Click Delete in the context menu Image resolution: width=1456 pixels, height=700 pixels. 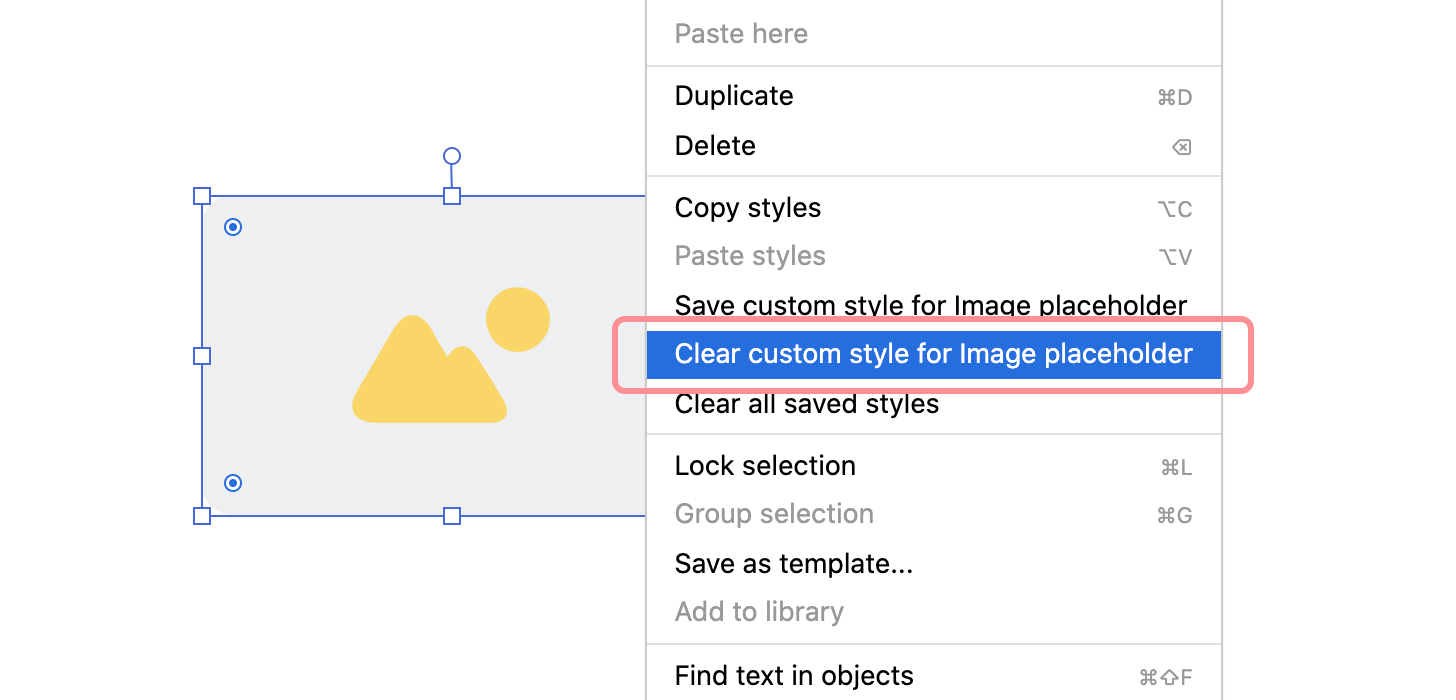[x=715, y=145]
